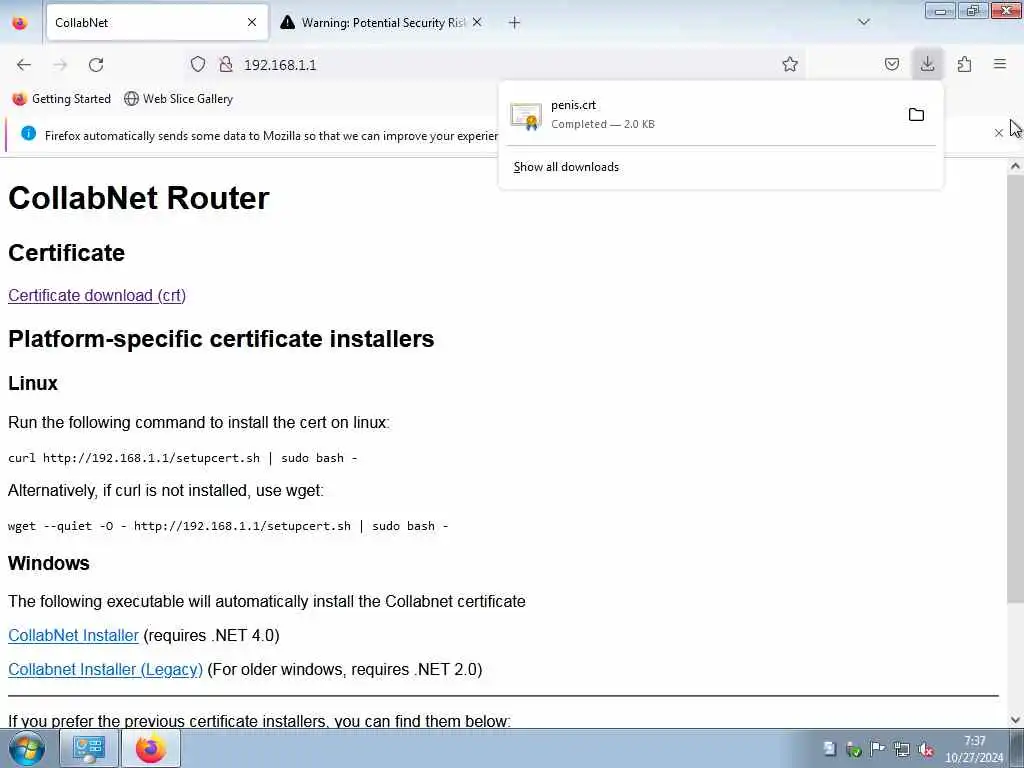Click CollabNet Installer link
The height and width of the screenshot is (768, 1024).
click(x=73, y=635)
